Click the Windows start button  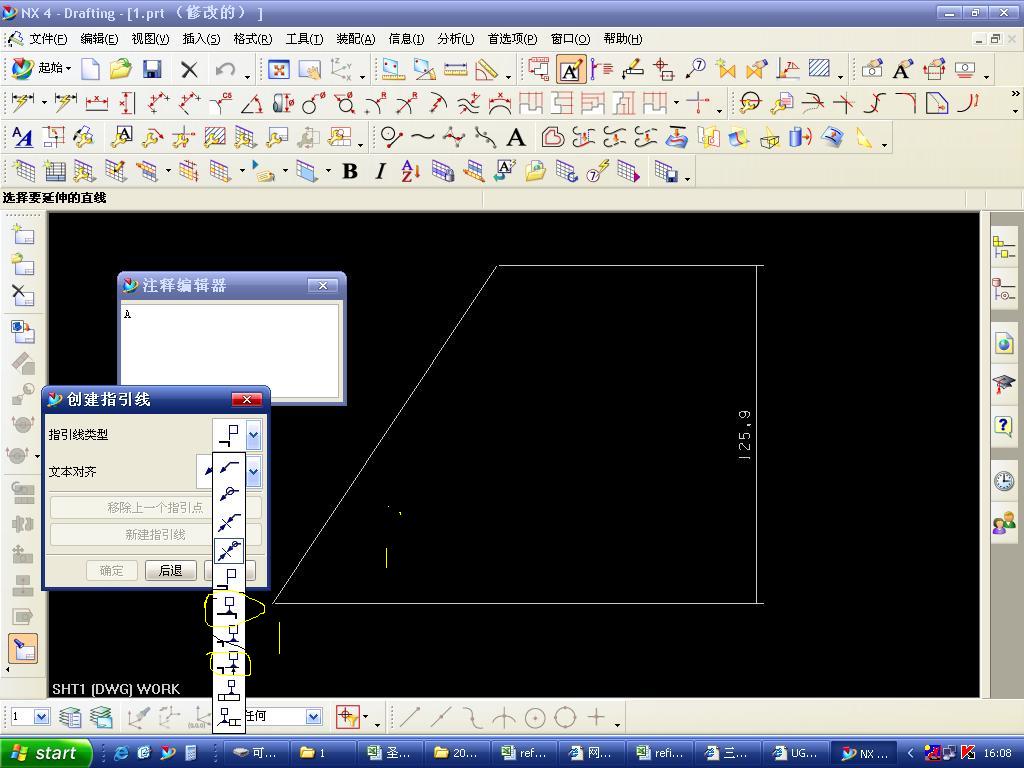tap(44, 753)
